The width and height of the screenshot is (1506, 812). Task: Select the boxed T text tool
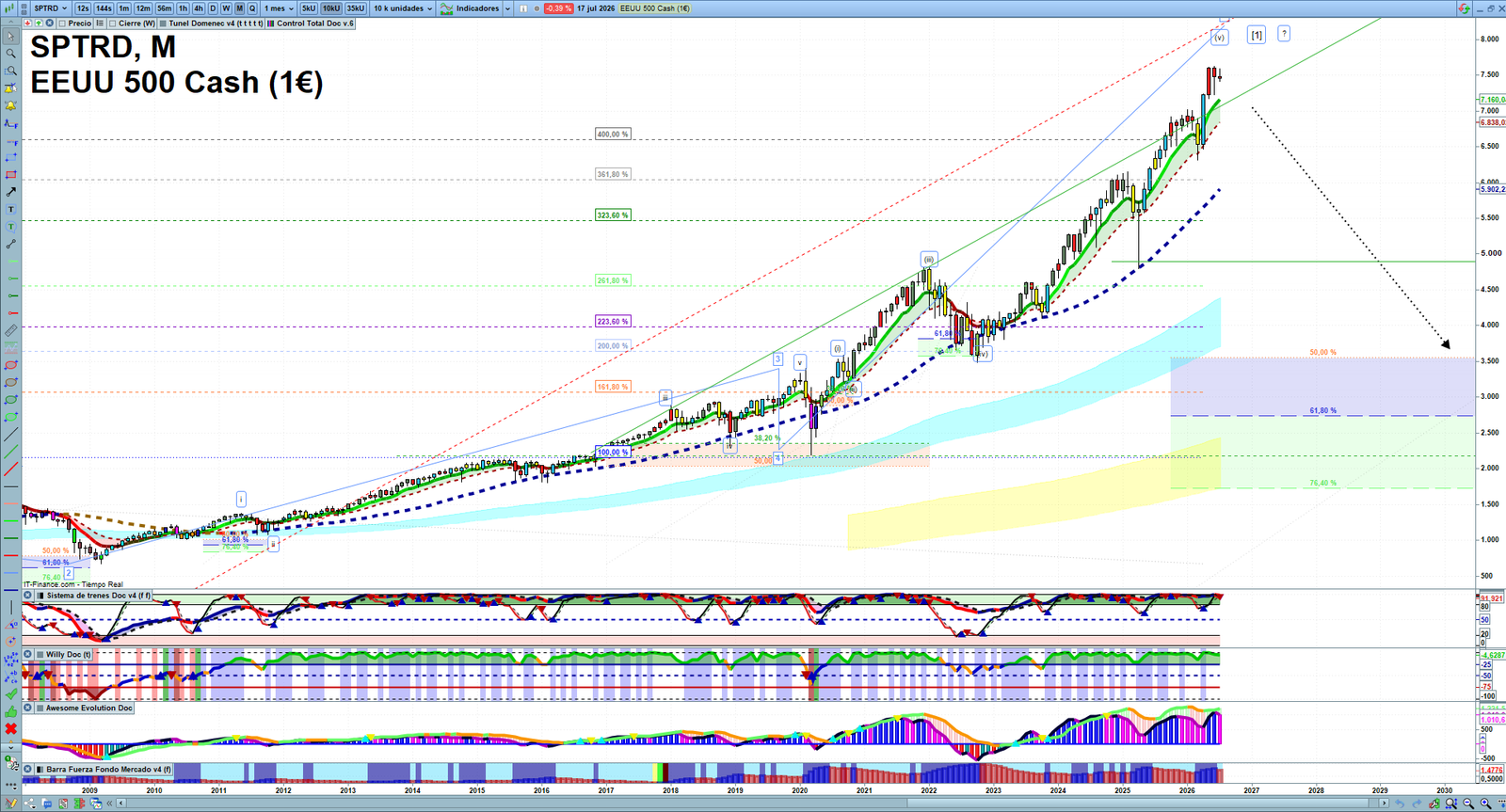tap(10, 209)
